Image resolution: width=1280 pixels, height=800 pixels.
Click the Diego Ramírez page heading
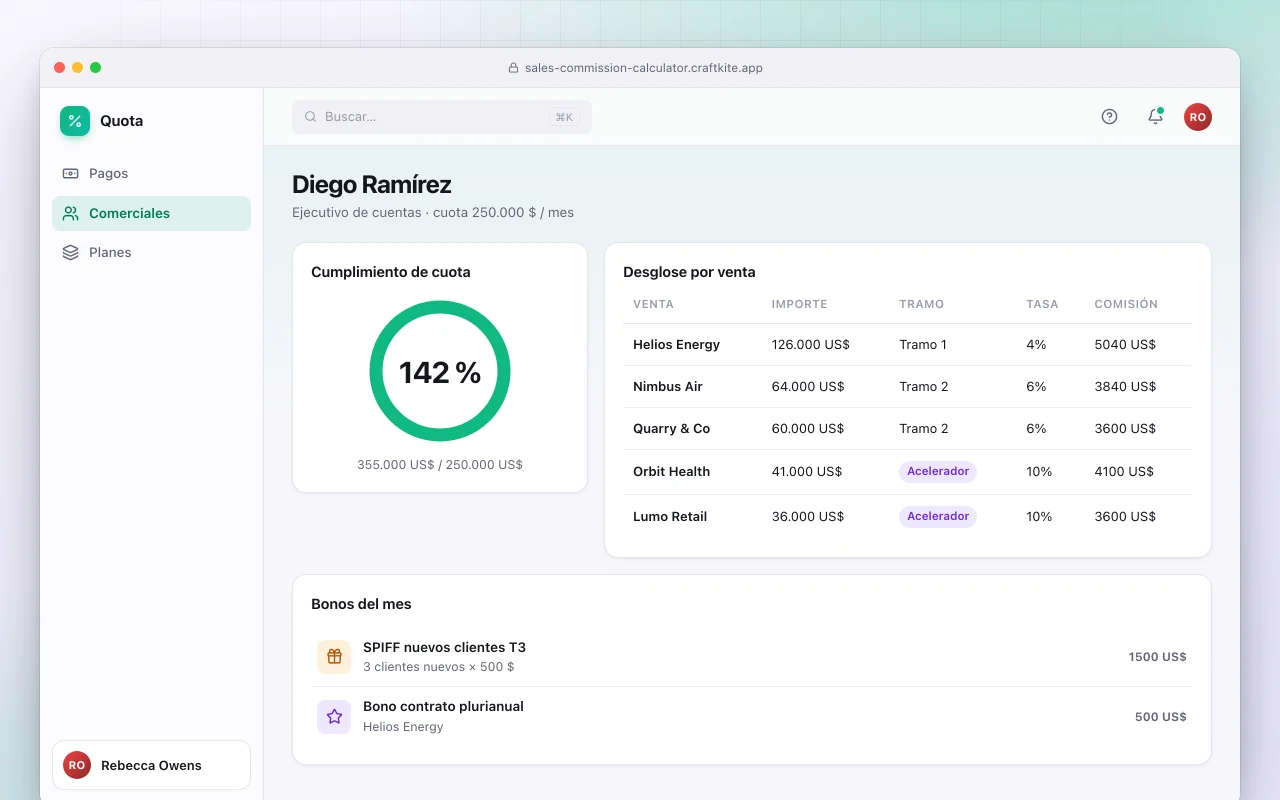coord(371,184)
